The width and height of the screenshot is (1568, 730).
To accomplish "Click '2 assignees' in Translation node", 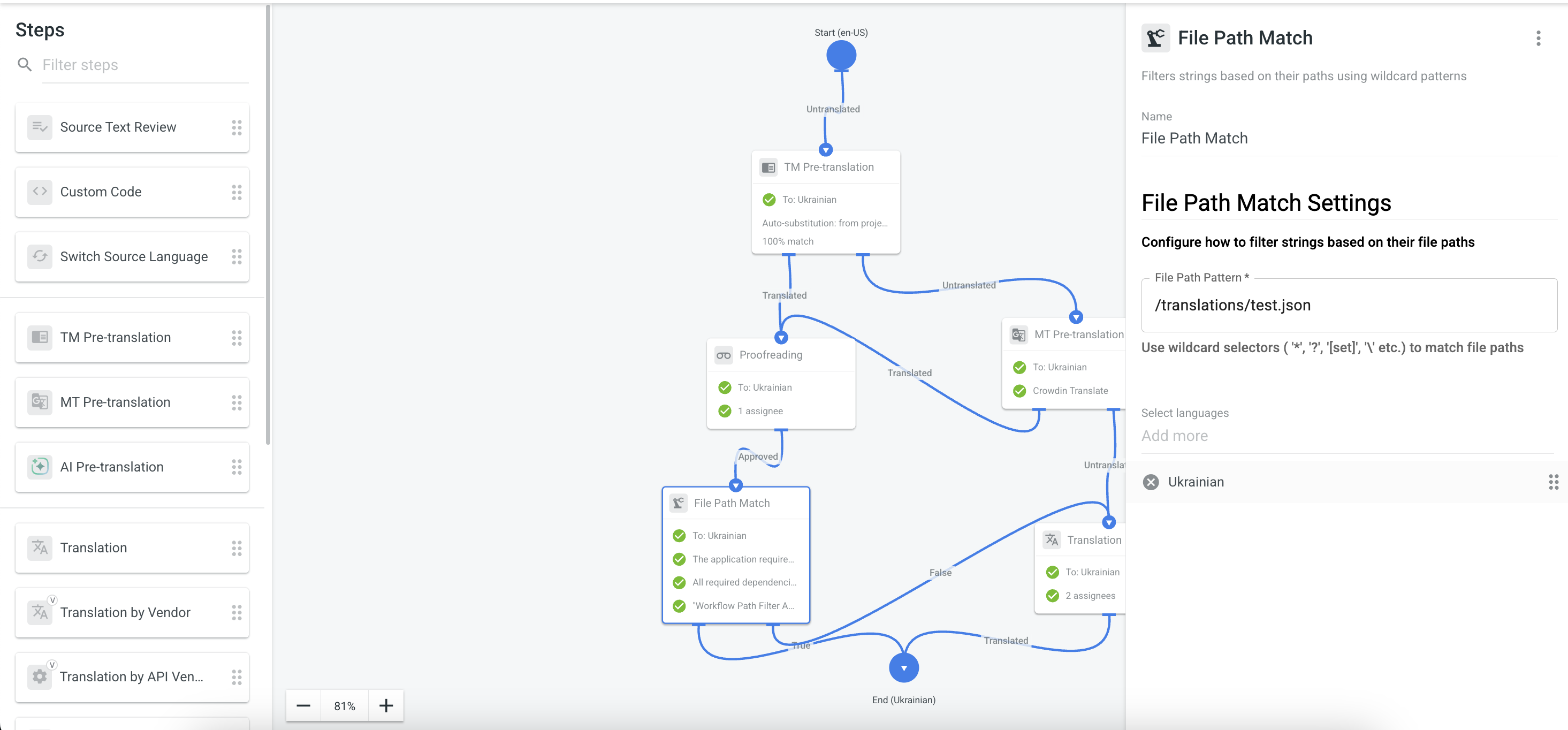I will [1090, 596].
